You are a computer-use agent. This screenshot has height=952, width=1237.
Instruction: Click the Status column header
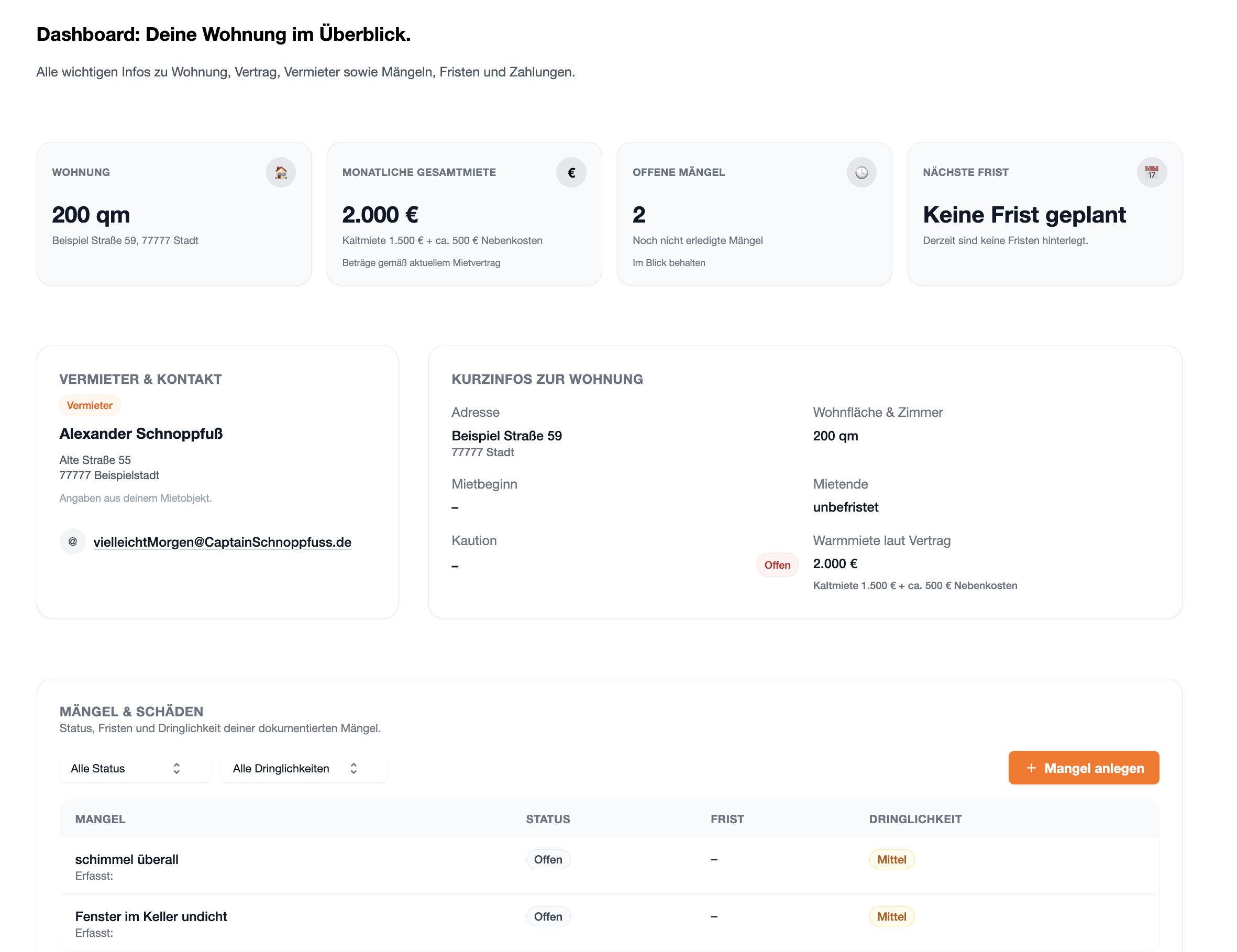(x=548, y=819)
